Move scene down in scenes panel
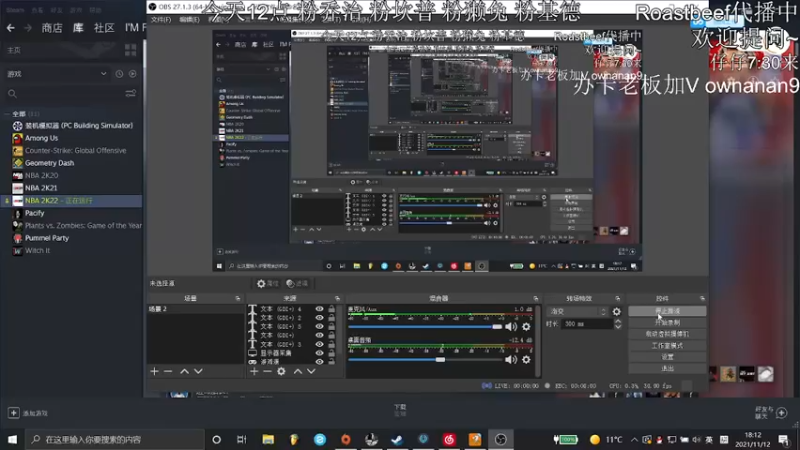 pyautogui.click(x=198, y=371)
